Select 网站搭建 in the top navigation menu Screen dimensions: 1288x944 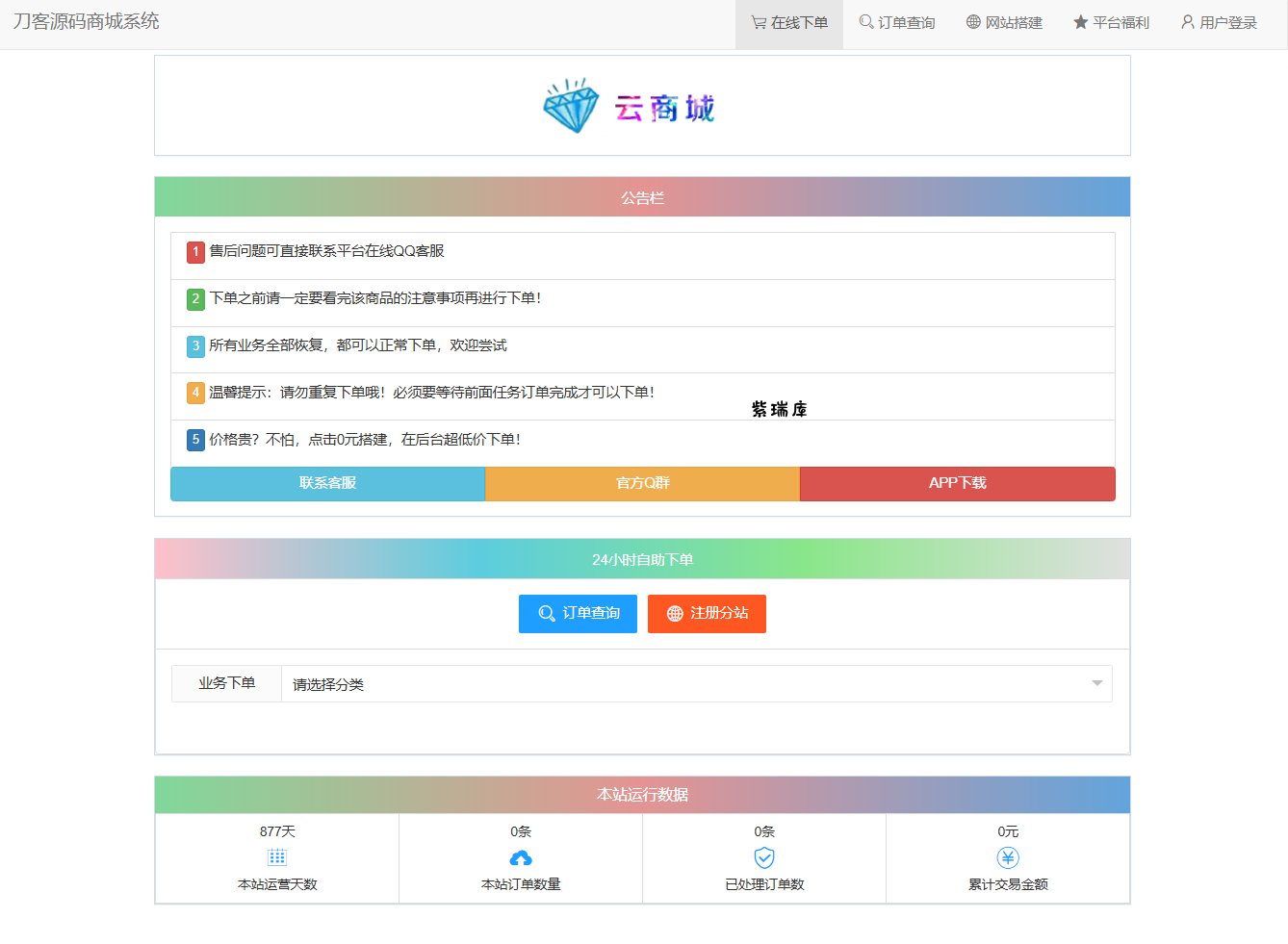(1002, 22)
